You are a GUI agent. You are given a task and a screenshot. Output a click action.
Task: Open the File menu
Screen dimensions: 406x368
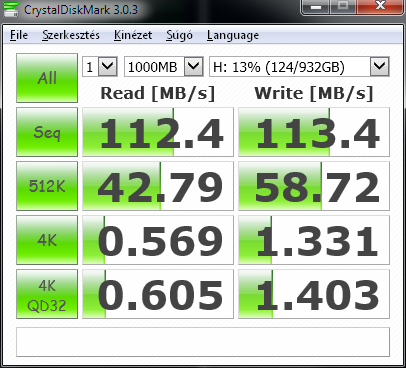[19, 35]
